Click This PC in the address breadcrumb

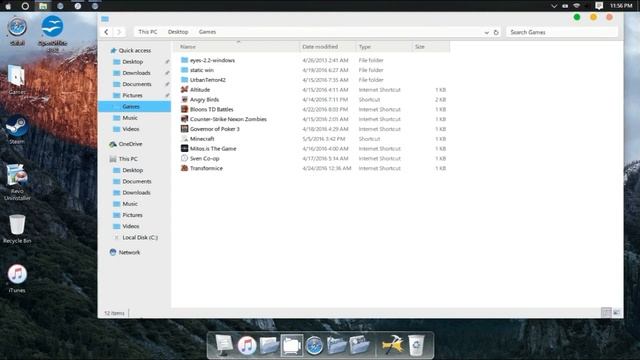click(x=147, y=32)
